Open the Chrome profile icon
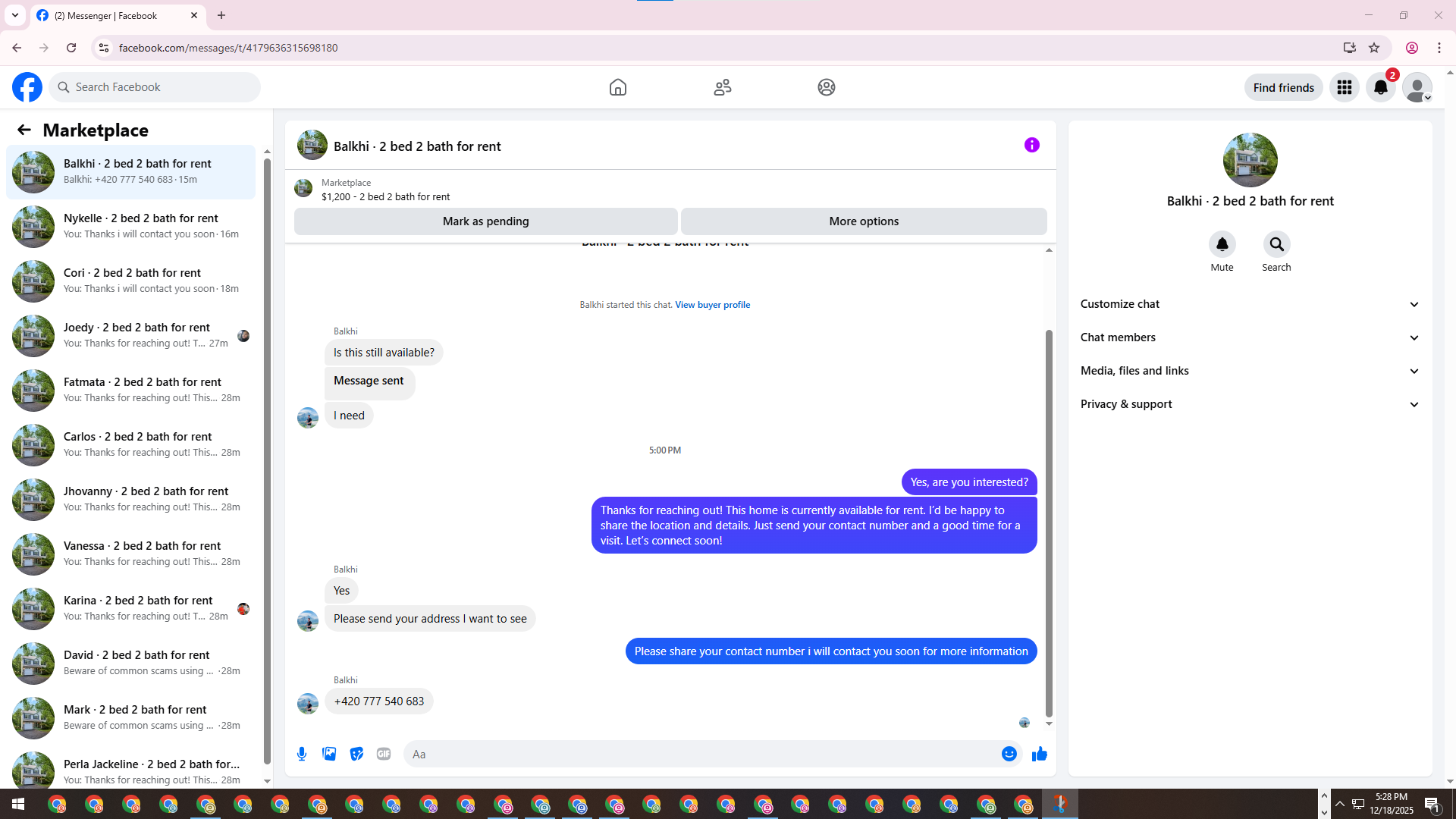This screenshot has height=819, width=1456. (1412, 48)
